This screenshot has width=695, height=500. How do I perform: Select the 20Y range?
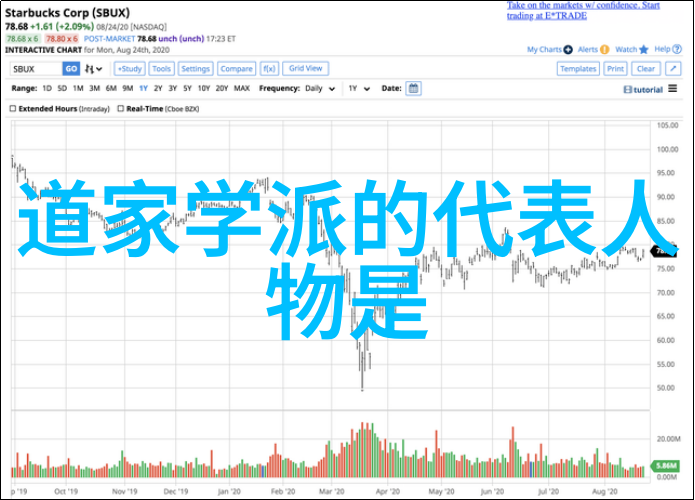(222, 88)
